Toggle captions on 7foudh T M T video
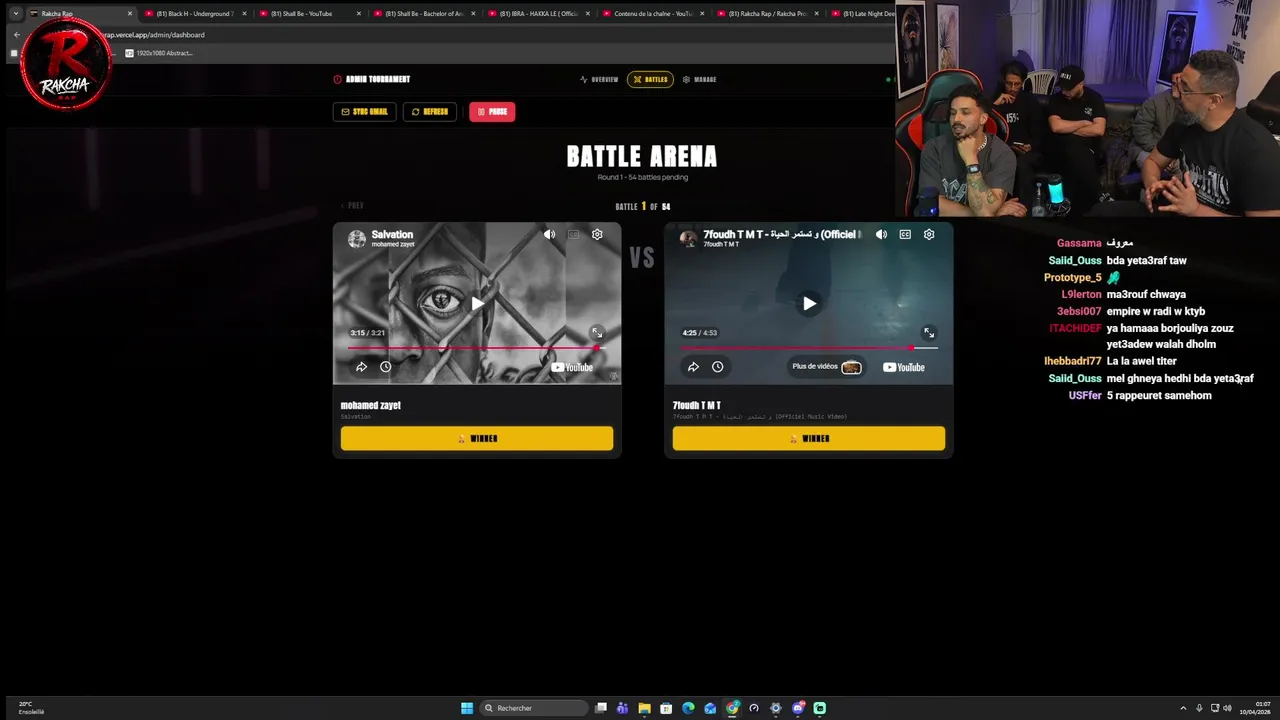The height and width of the screenshot is (720, 1280). (905, 234)
